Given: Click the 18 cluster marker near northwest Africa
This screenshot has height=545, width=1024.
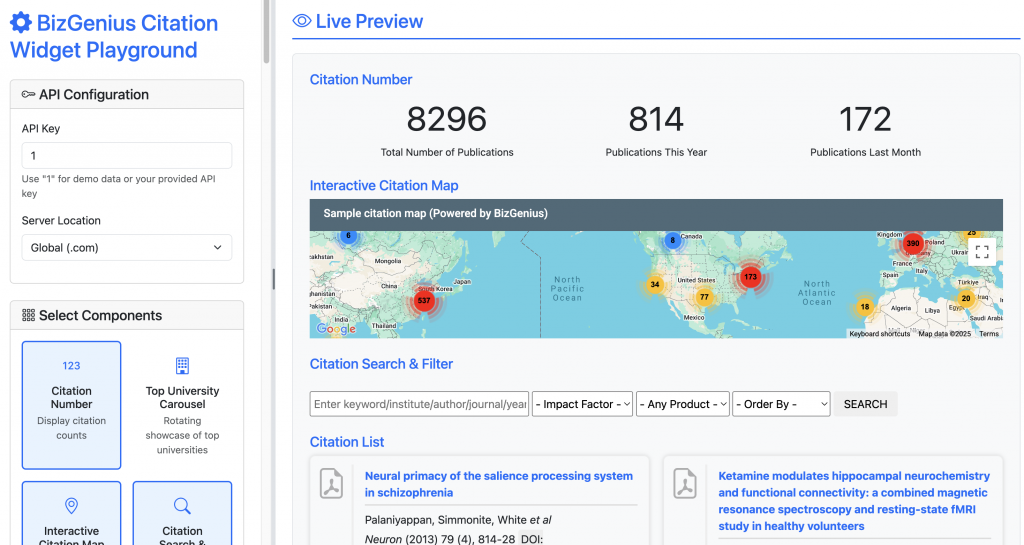Looking at the screenshot, I should tap(865, 307).
